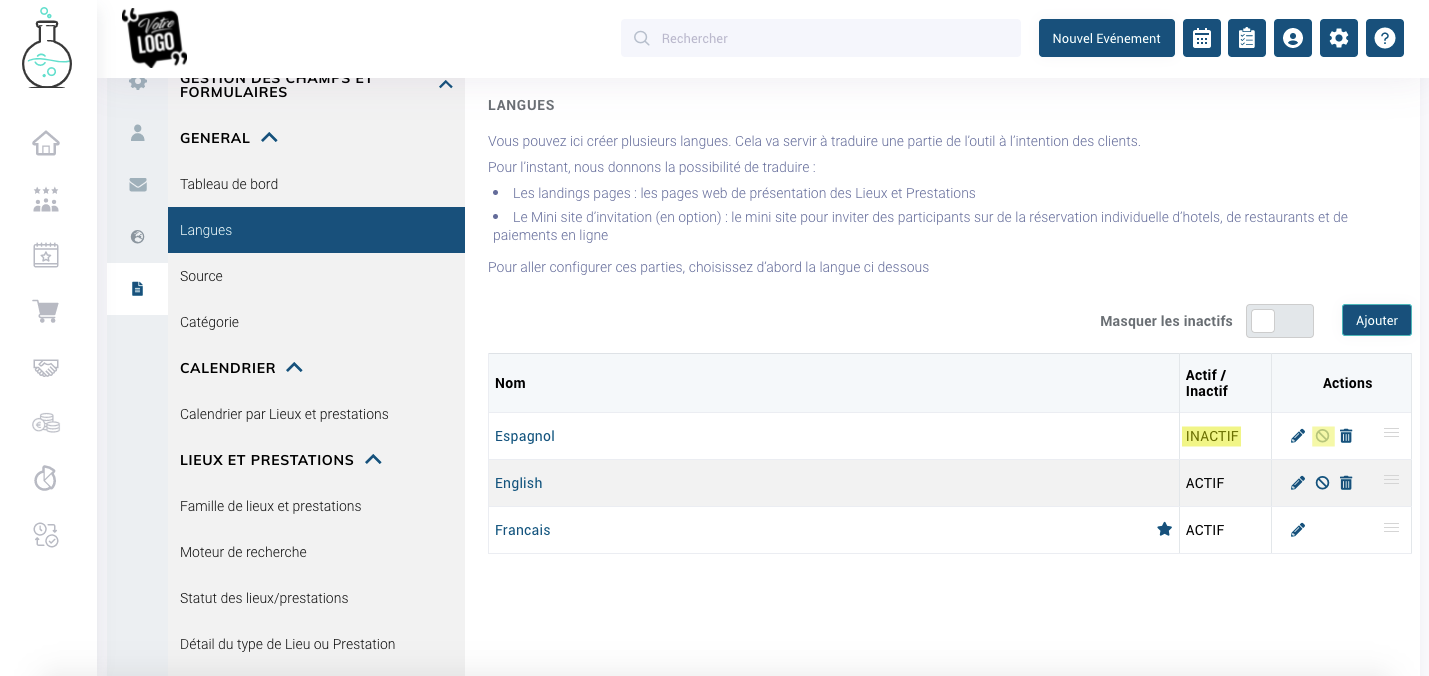The image size is (1429, 676).
Task: Delete the English language via trash icon
Action: pos(1346,483)
